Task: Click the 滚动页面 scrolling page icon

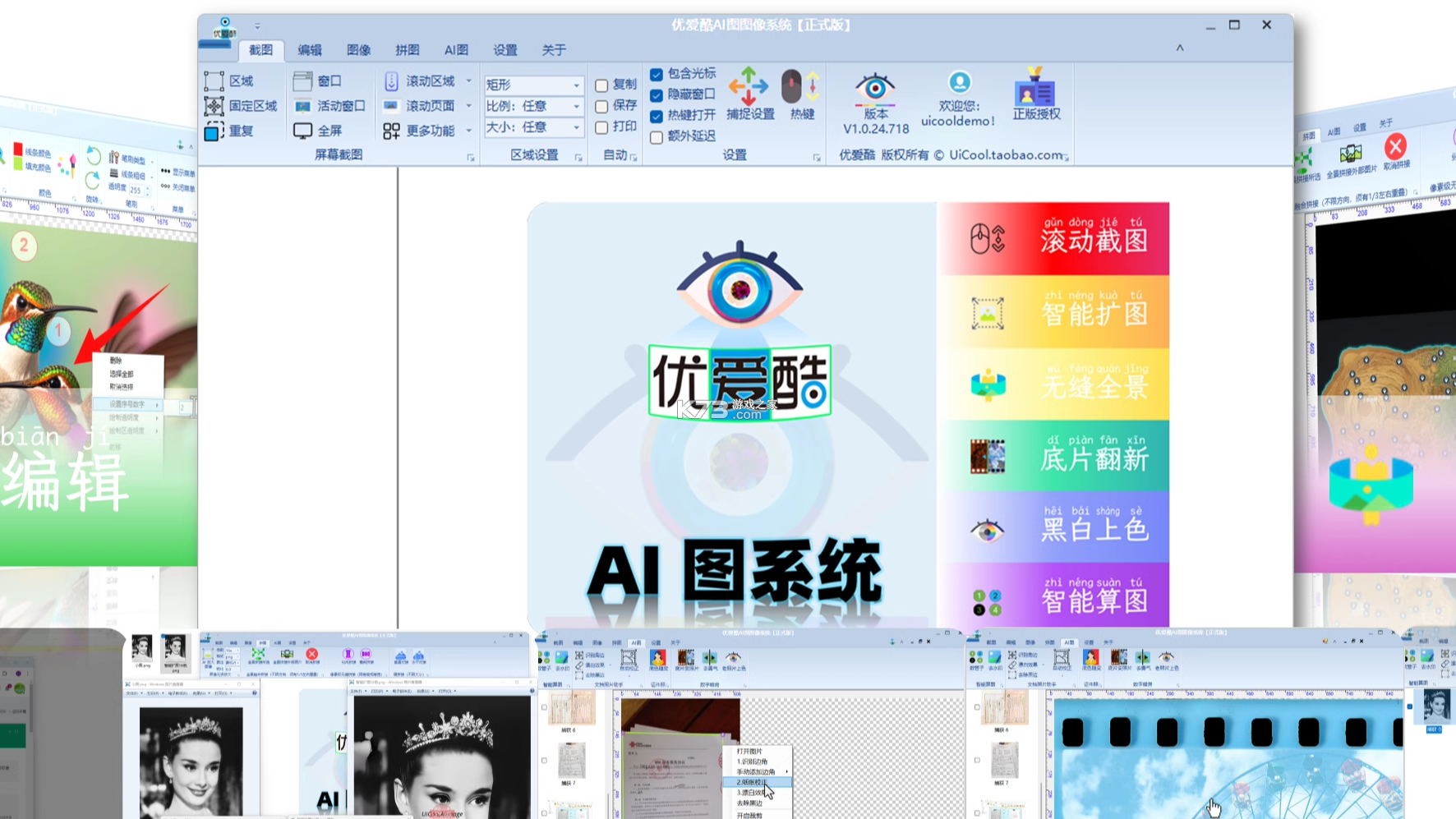Action: point(391,106)
